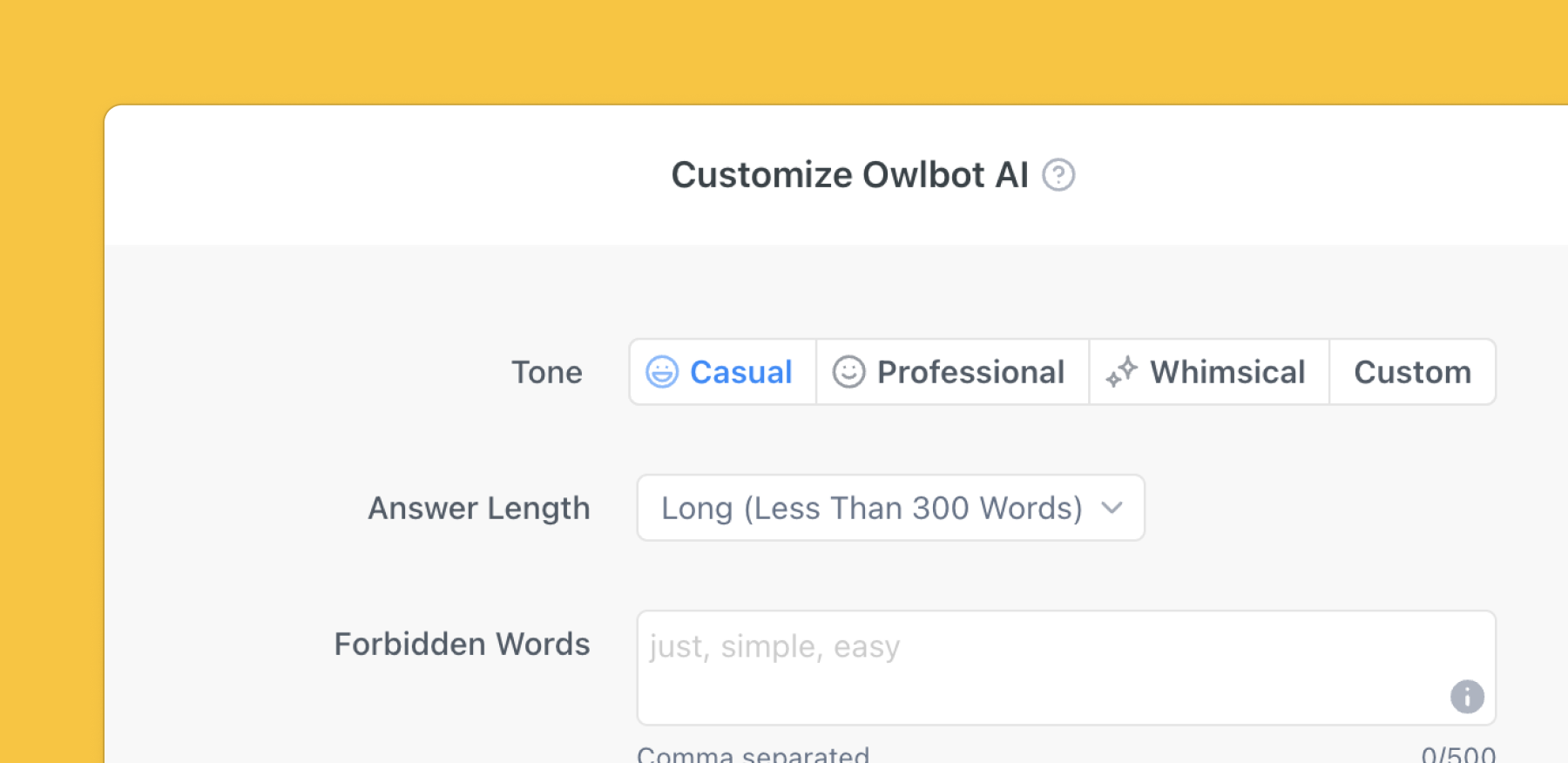Focus the Forbidden Words text field

[1066, 668]
